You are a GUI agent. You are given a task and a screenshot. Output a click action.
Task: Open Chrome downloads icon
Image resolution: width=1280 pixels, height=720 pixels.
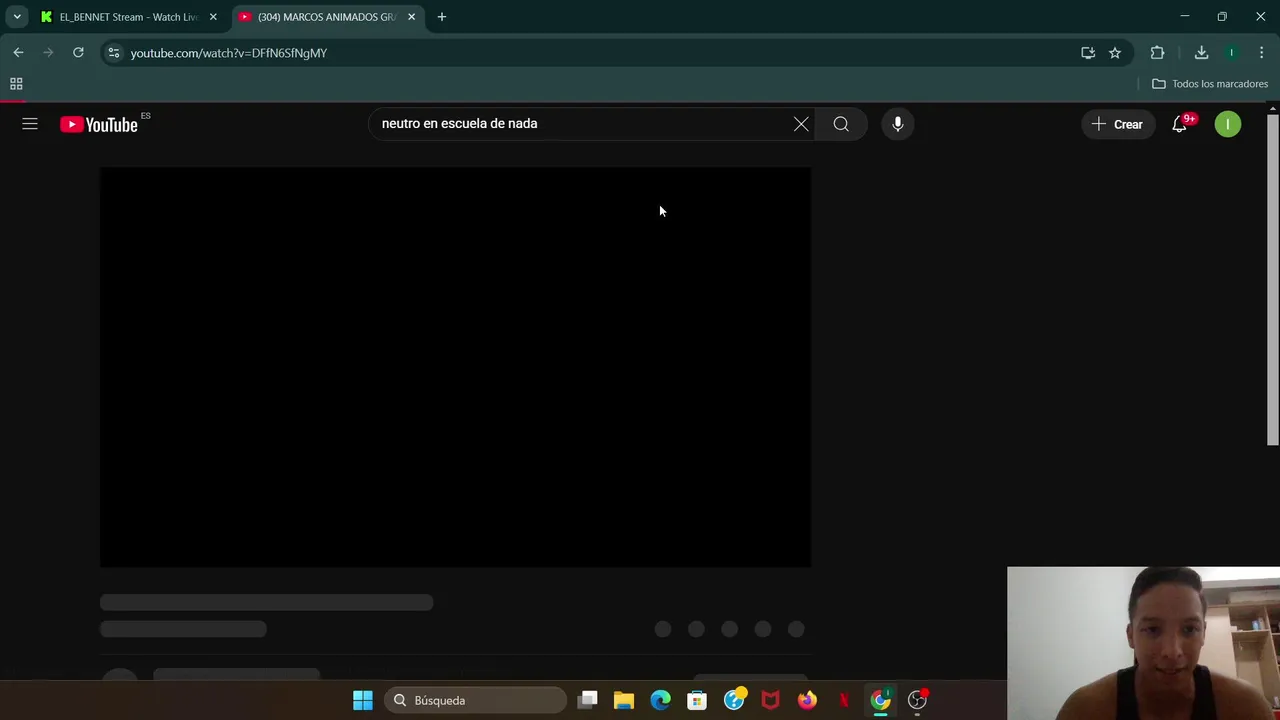tap(1201, 53)
